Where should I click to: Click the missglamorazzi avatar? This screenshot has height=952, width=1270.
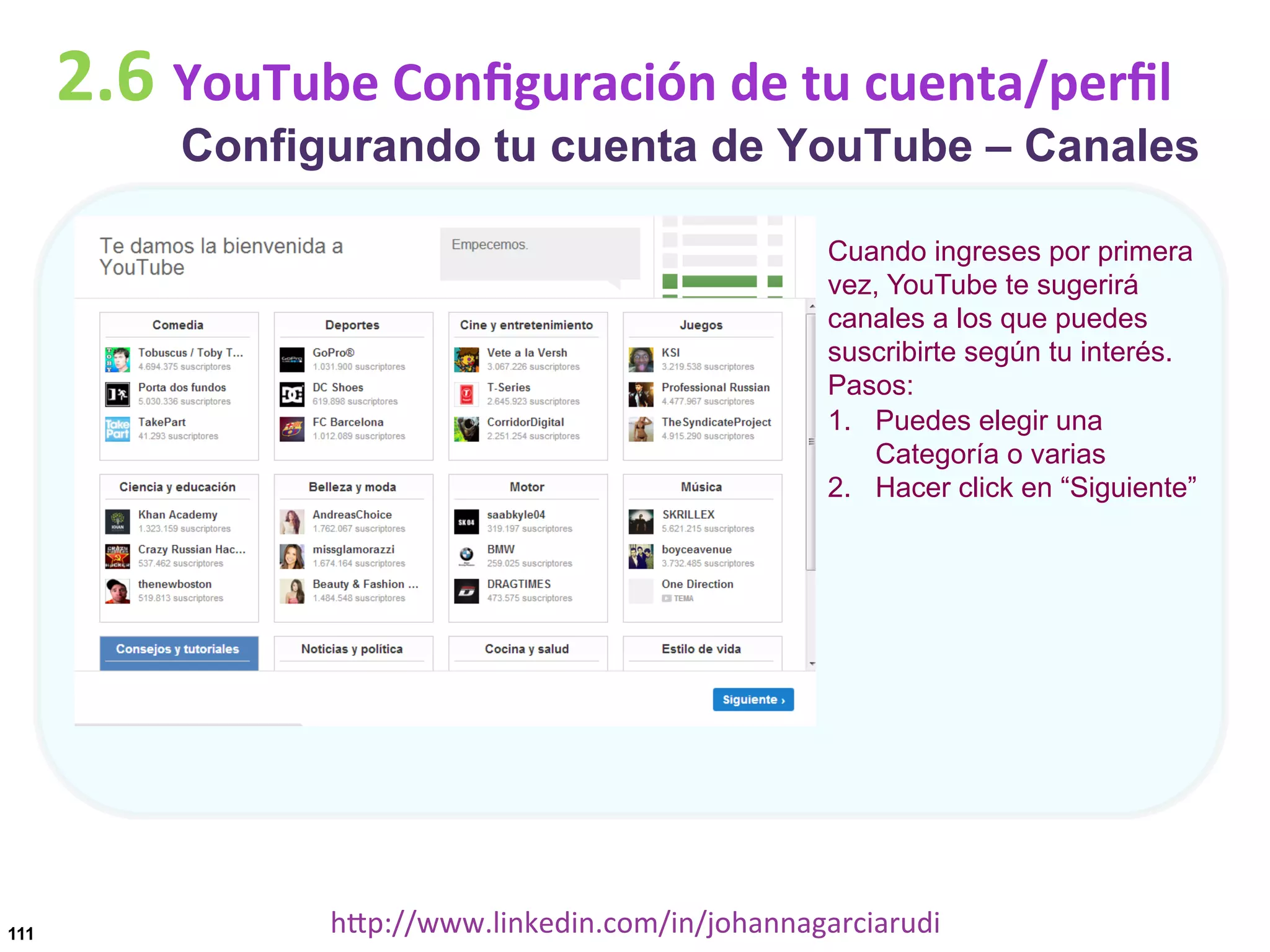pyautogui.click(x=292, y=557)
